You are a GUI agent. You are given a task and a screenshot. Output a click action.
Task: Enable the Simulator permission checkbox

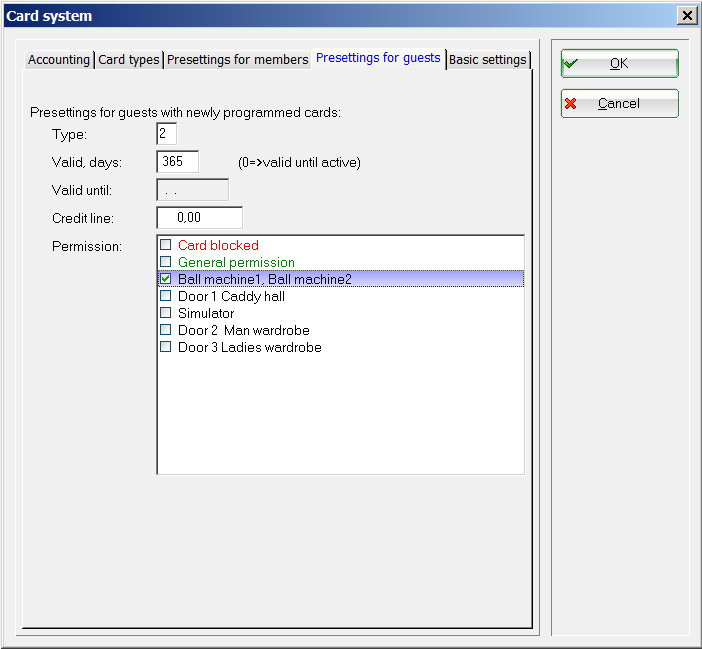[x=166, y=312]
